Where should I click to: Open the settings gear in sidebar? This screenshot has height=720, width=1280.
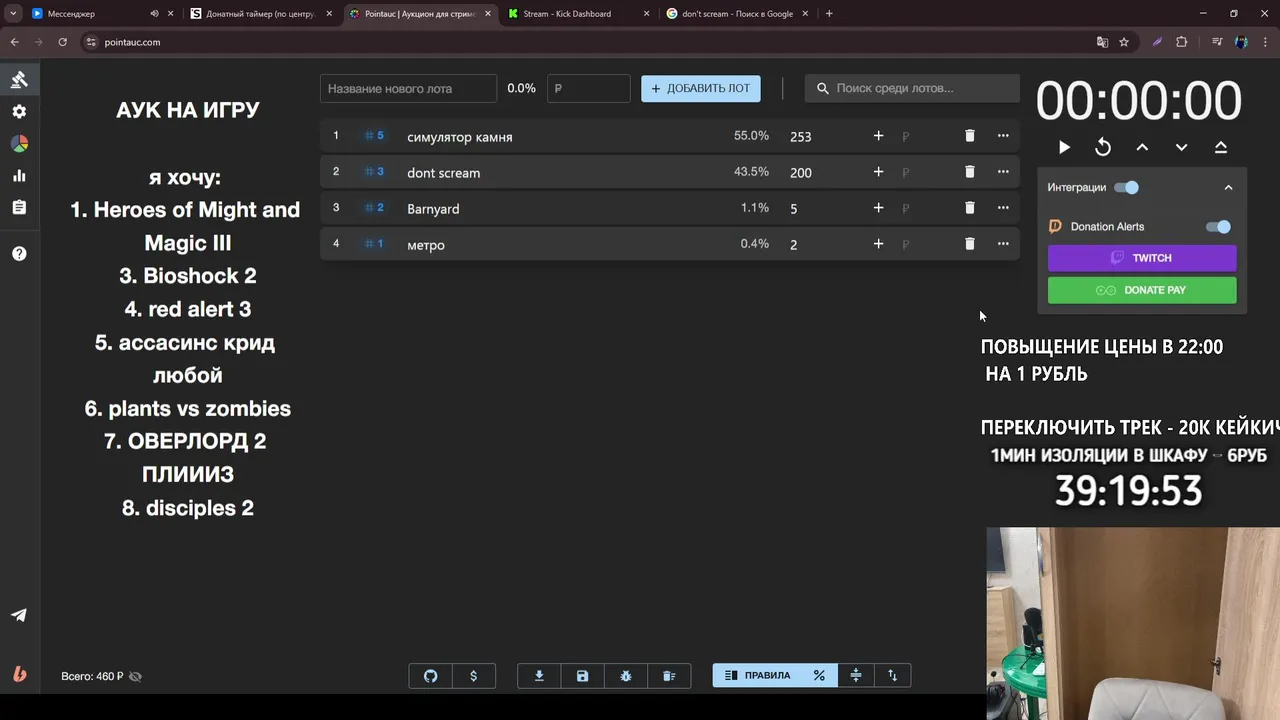(19, 112)
